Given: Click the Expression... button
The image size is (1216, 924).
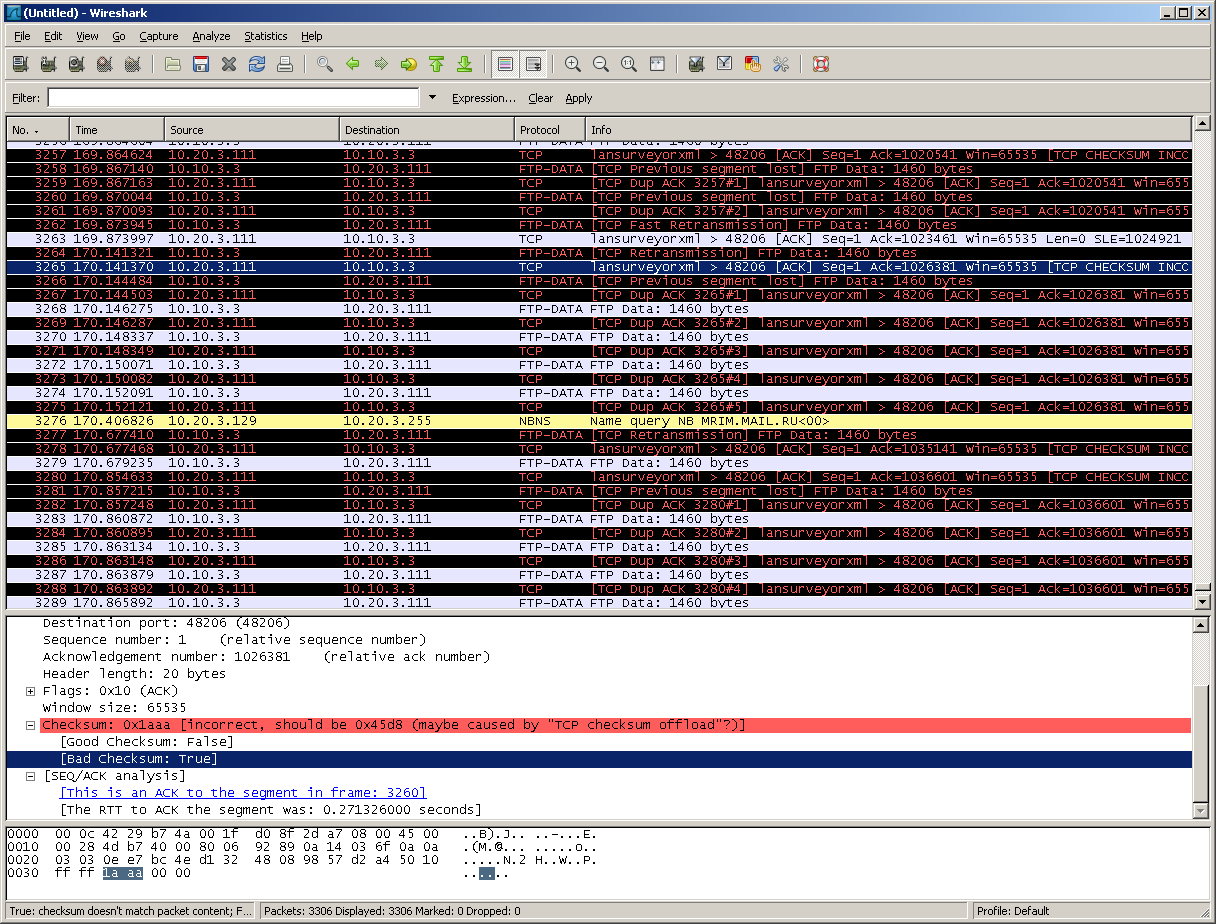Looking at the screenshot, I should click(483, 98).
